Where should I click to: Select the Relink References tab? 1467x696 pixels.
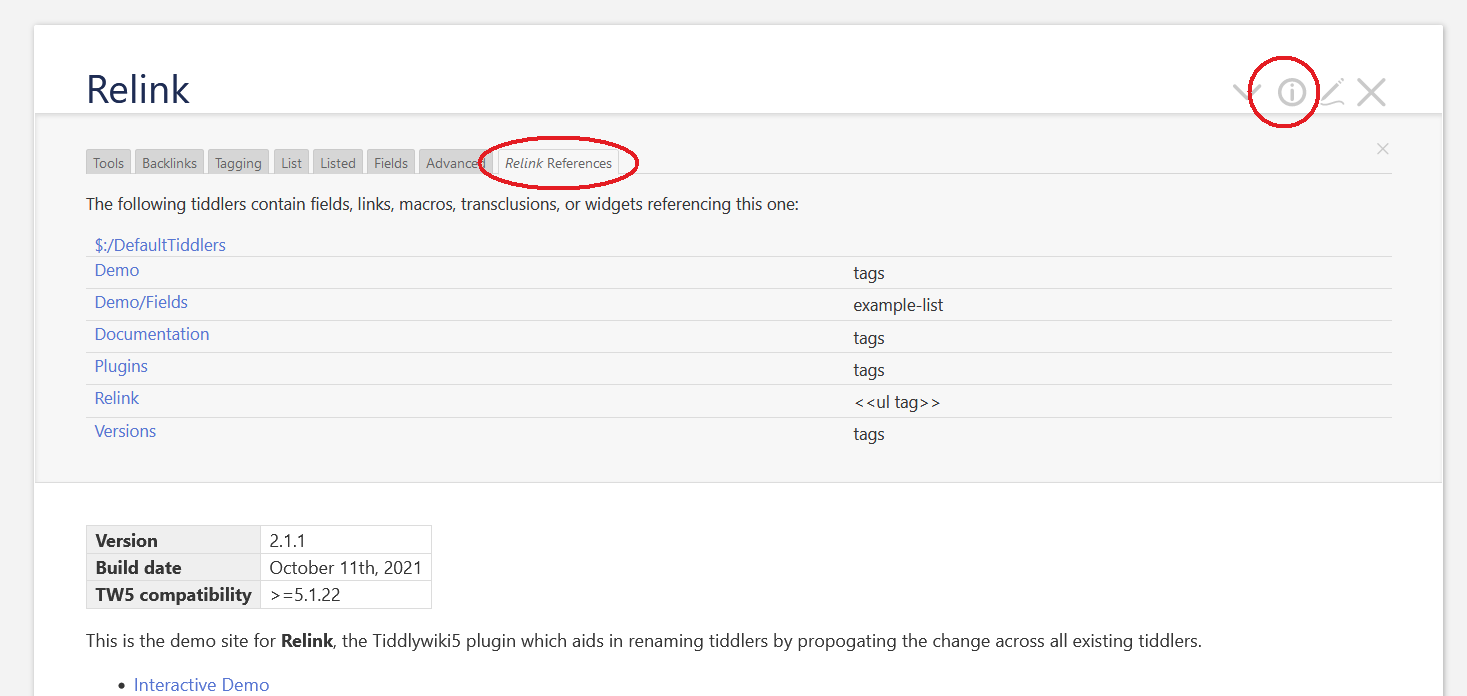click(x=558, y=163)
